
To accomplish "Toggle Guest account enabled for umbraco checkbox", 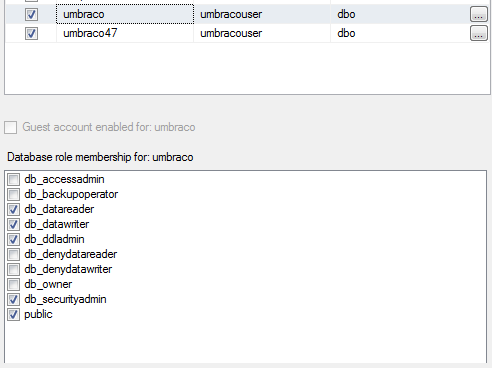I will pyautogui.click(x=11, y=127).
